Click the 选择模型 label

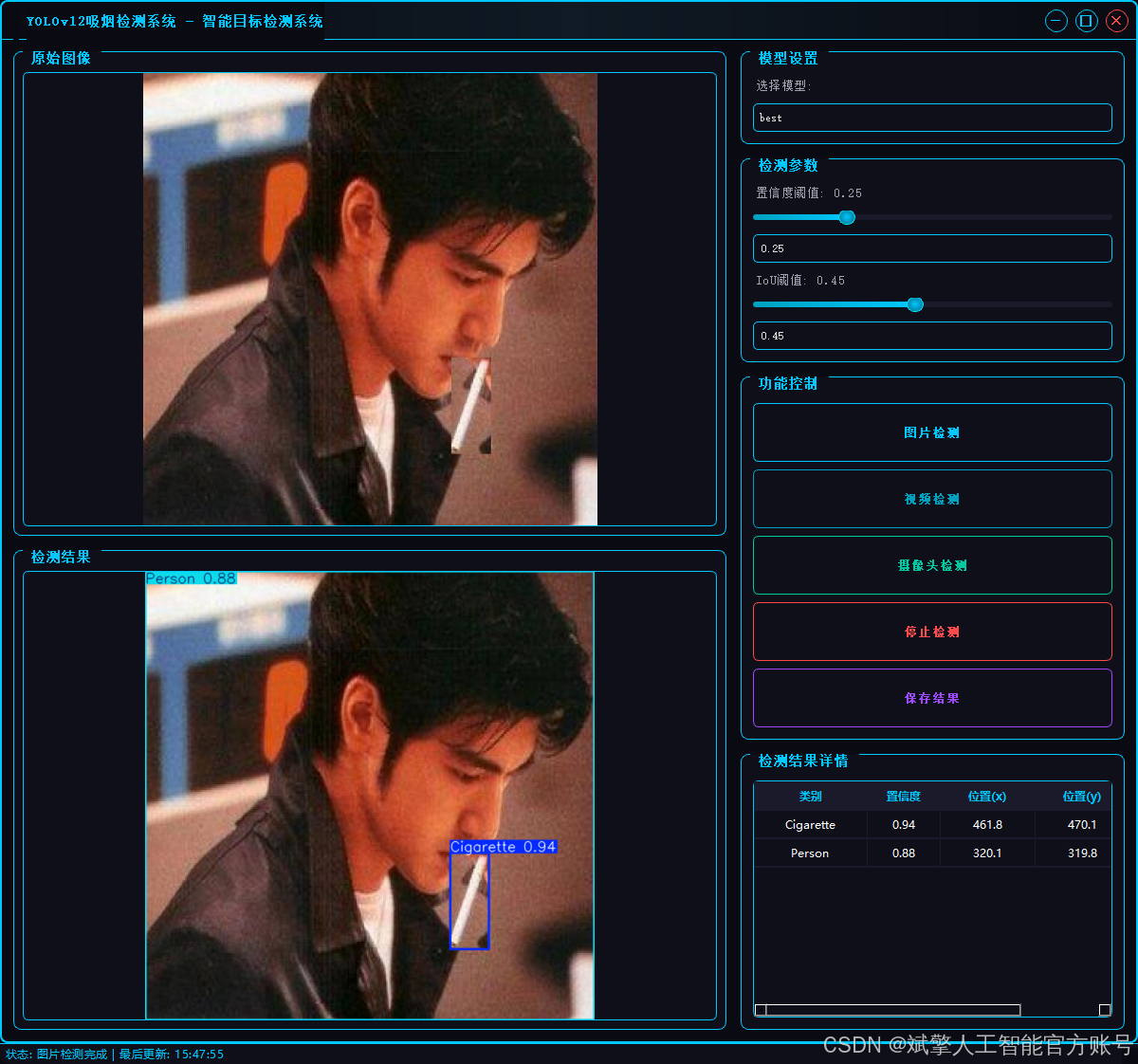[x=783, y=85]
